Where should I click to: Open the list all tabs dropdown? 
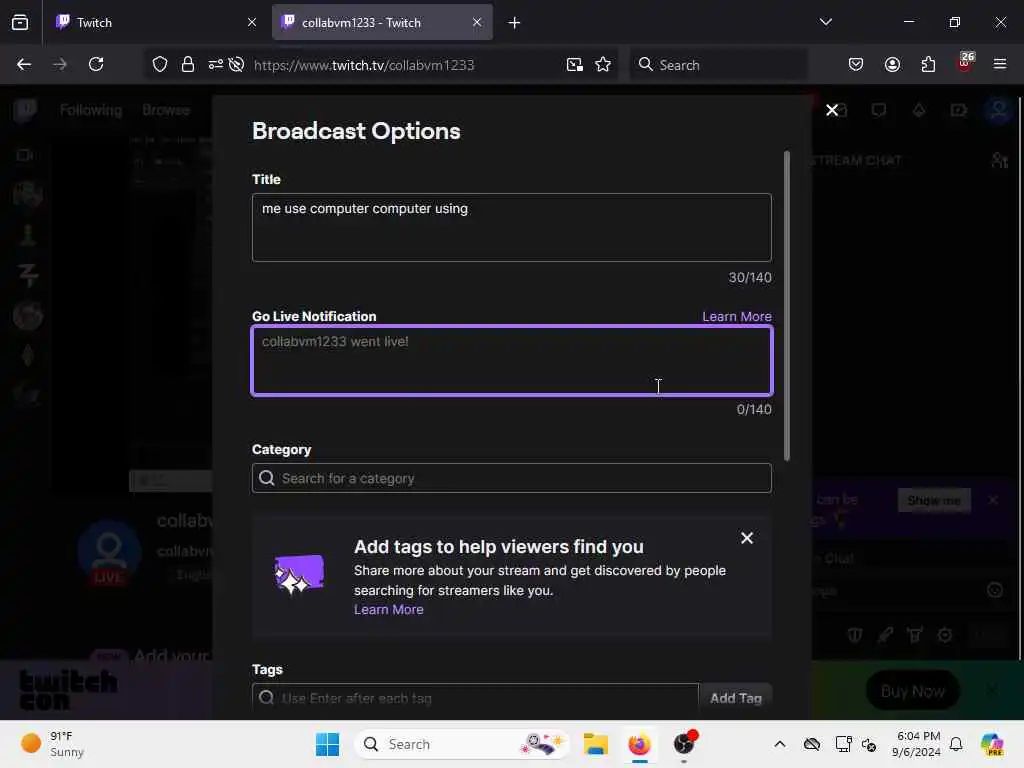point(825,22)
